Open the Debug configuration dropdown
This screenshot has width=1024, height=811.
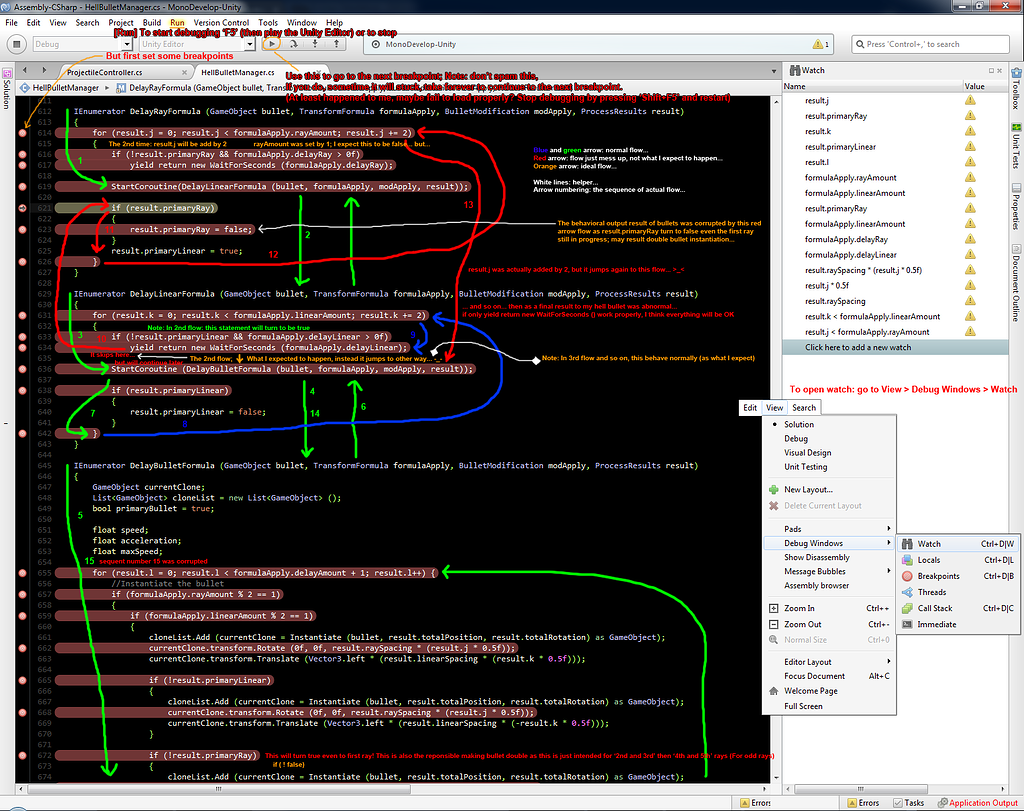[x=84, y=43]
